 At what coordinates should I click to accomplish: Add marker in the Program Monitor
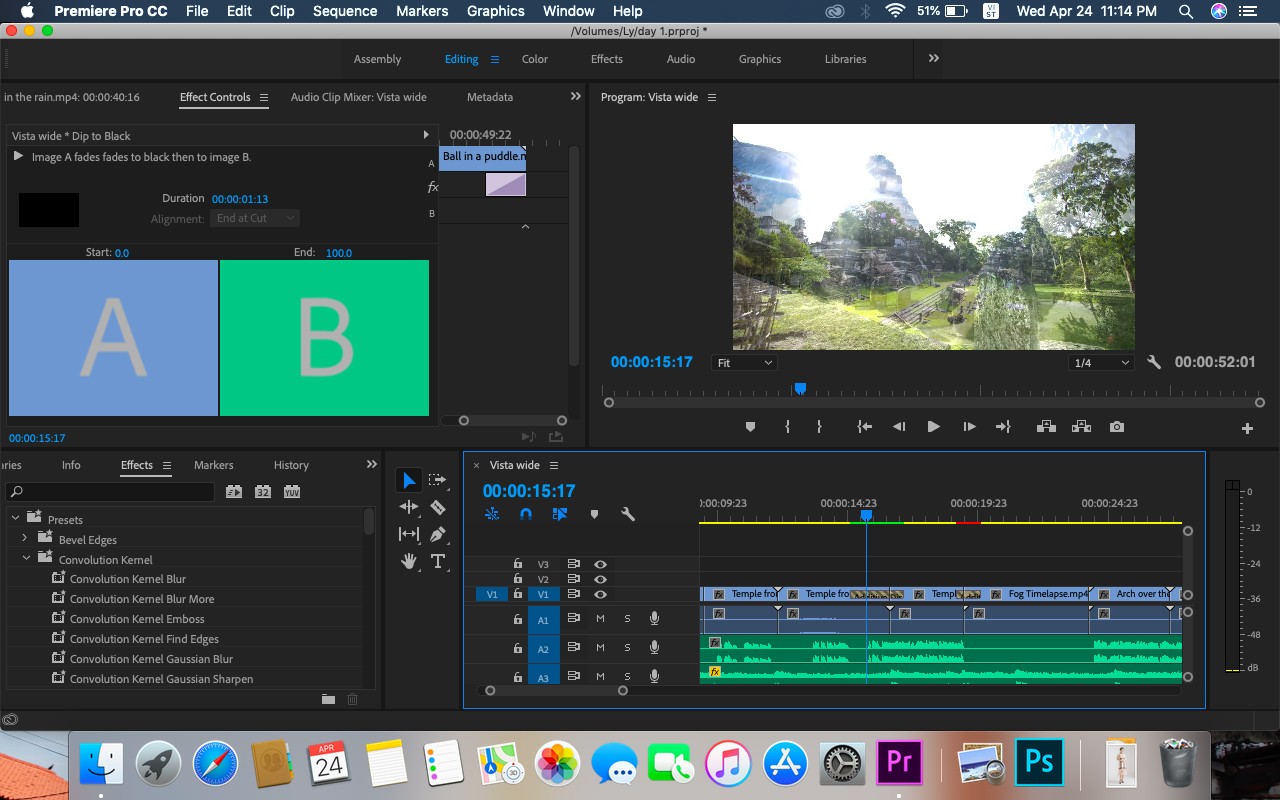pyautogui.click(x=750, y=427)
